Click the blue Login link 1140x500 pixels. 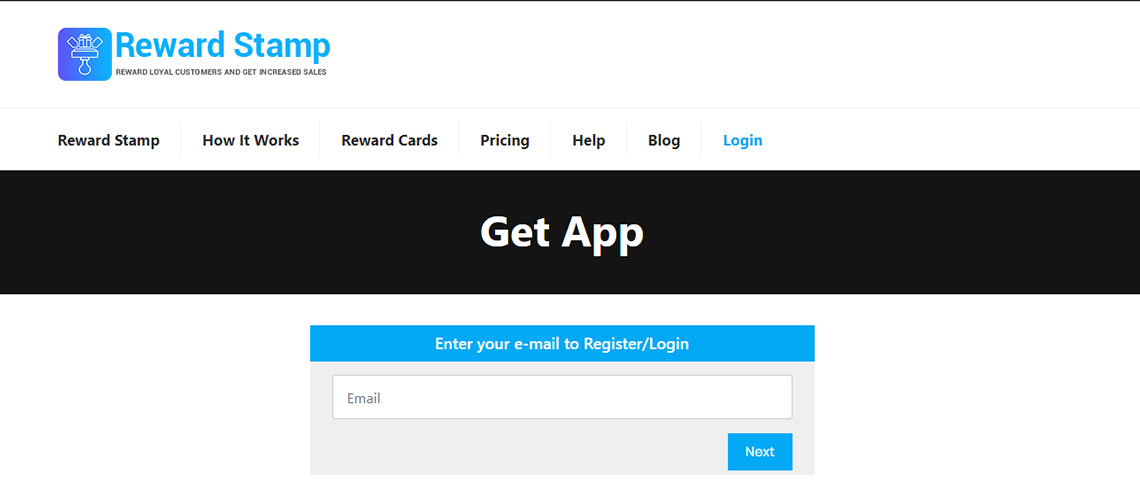[742, 140]
